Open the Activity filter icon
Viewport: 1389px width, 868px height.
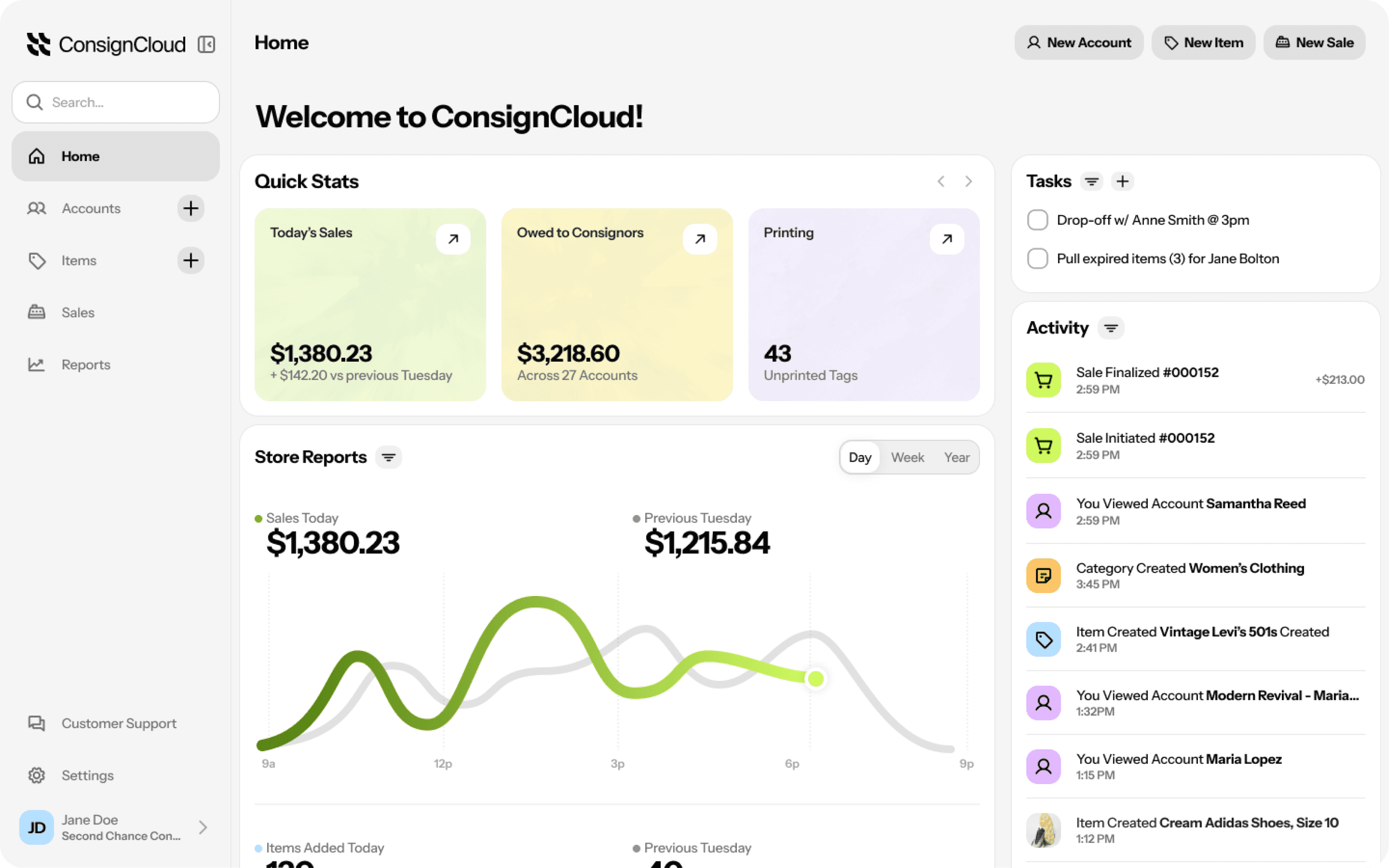[x=1111, y=329]
